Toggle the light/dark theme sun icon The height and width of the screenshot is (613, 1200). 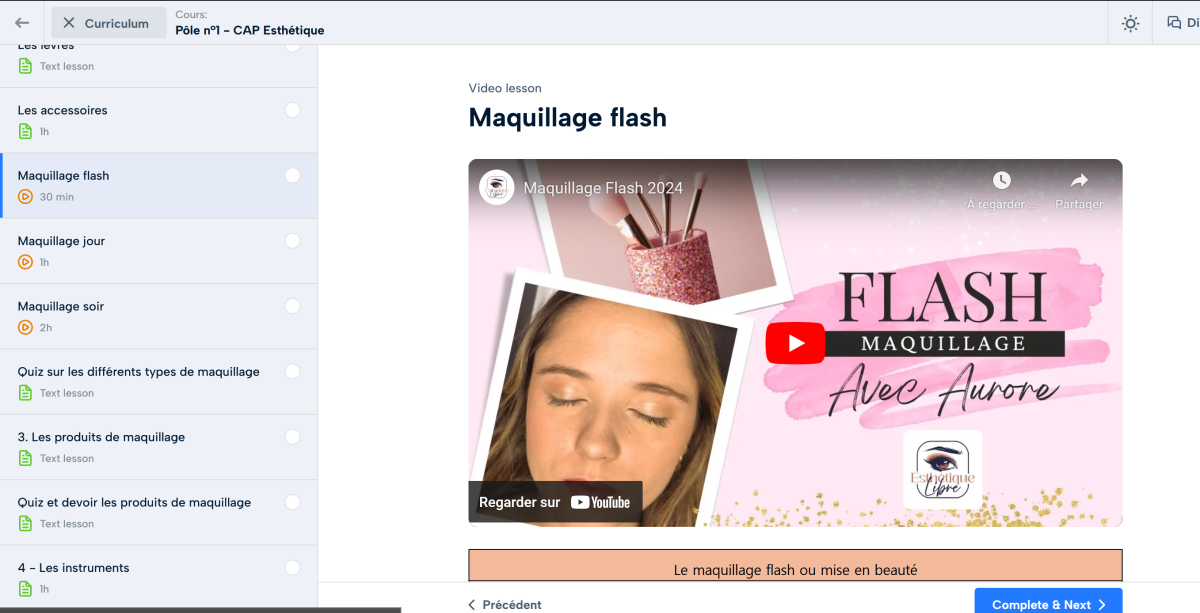click(1130, 24)
